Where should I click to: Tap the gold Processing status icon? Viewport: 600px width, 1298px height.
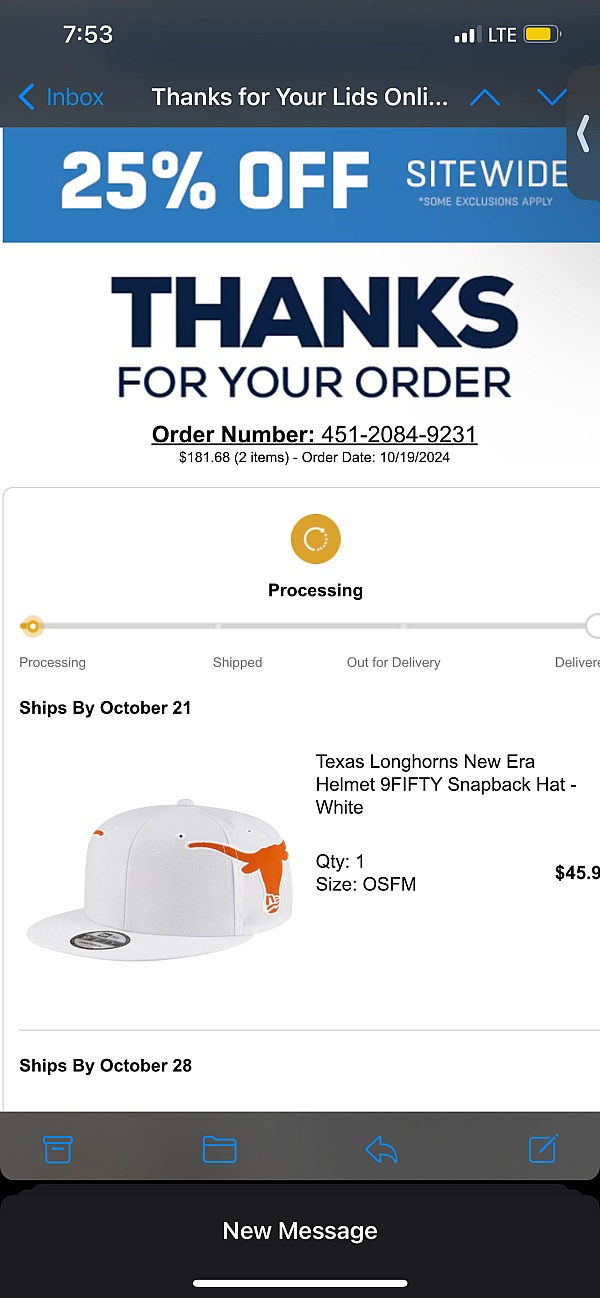(315, 540)
